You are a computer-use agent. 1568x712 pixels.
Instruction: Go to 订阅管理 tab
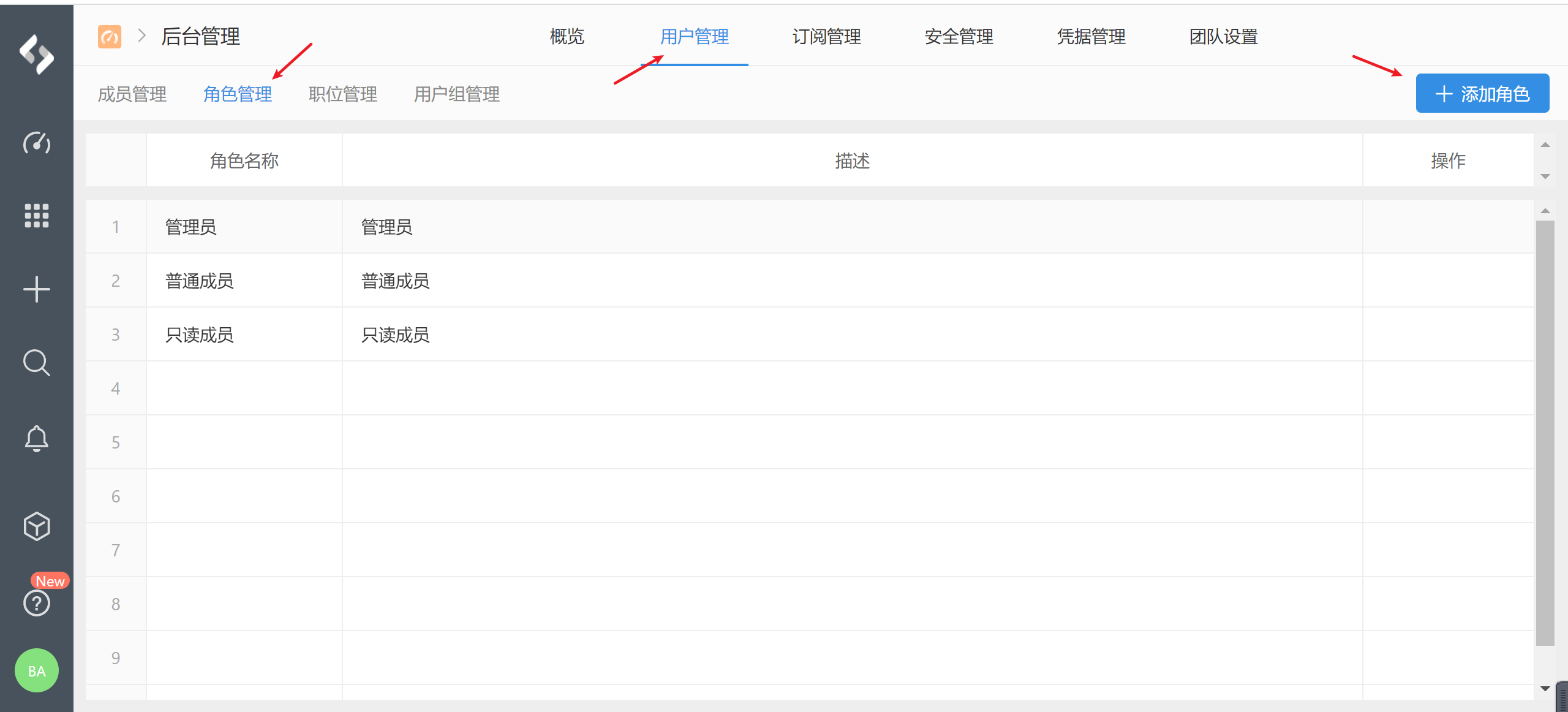[826, 37]
